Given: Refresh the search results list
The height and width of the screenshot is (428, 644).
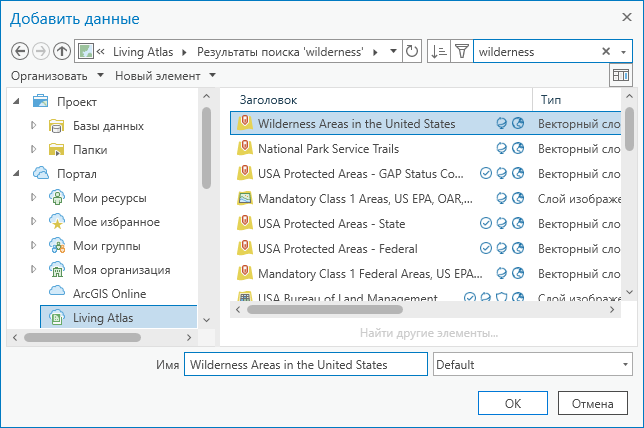Looking at the screenshot, I should [411, 51].
